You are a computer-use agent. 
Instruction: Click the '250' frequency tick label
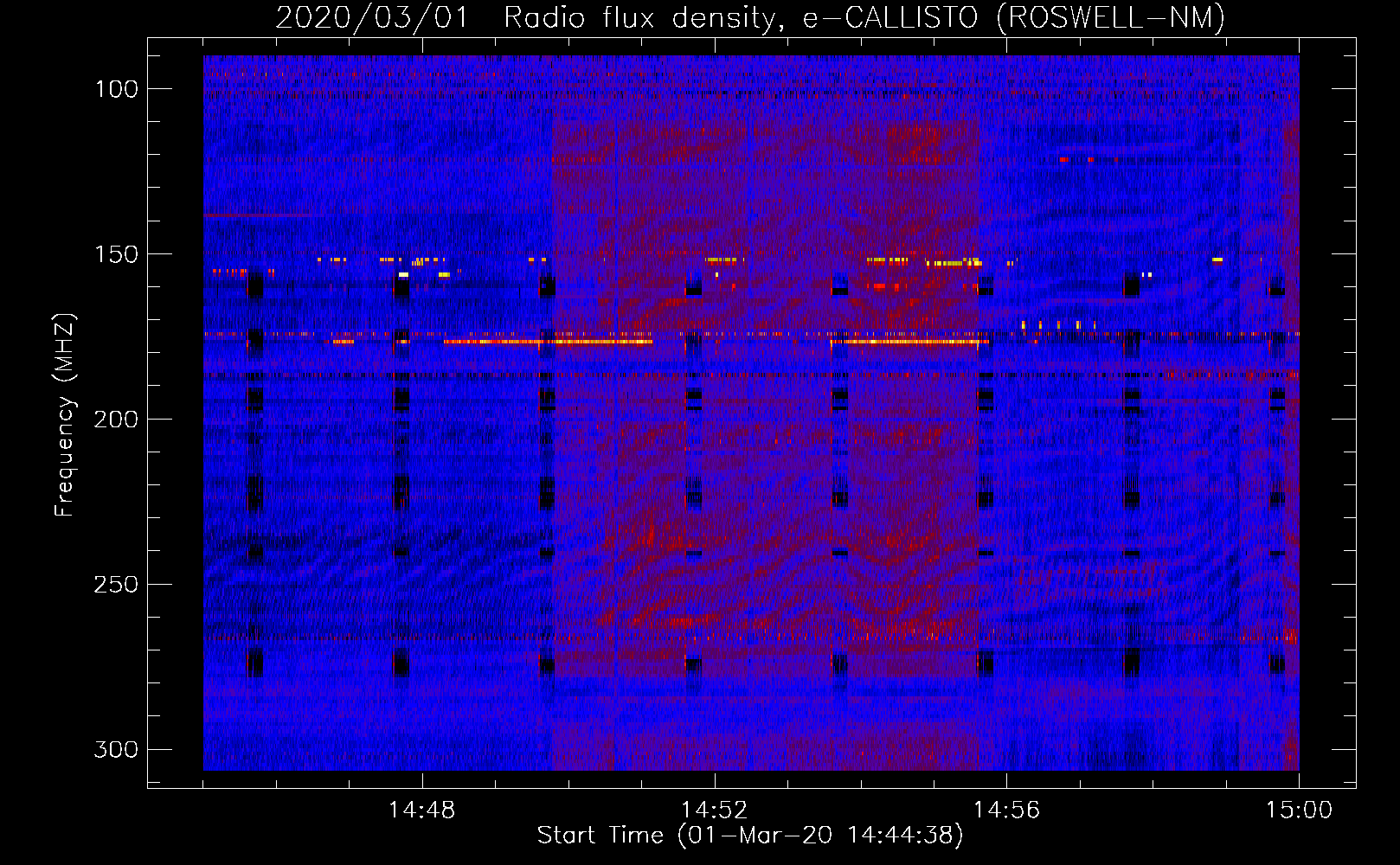[116, 585]
